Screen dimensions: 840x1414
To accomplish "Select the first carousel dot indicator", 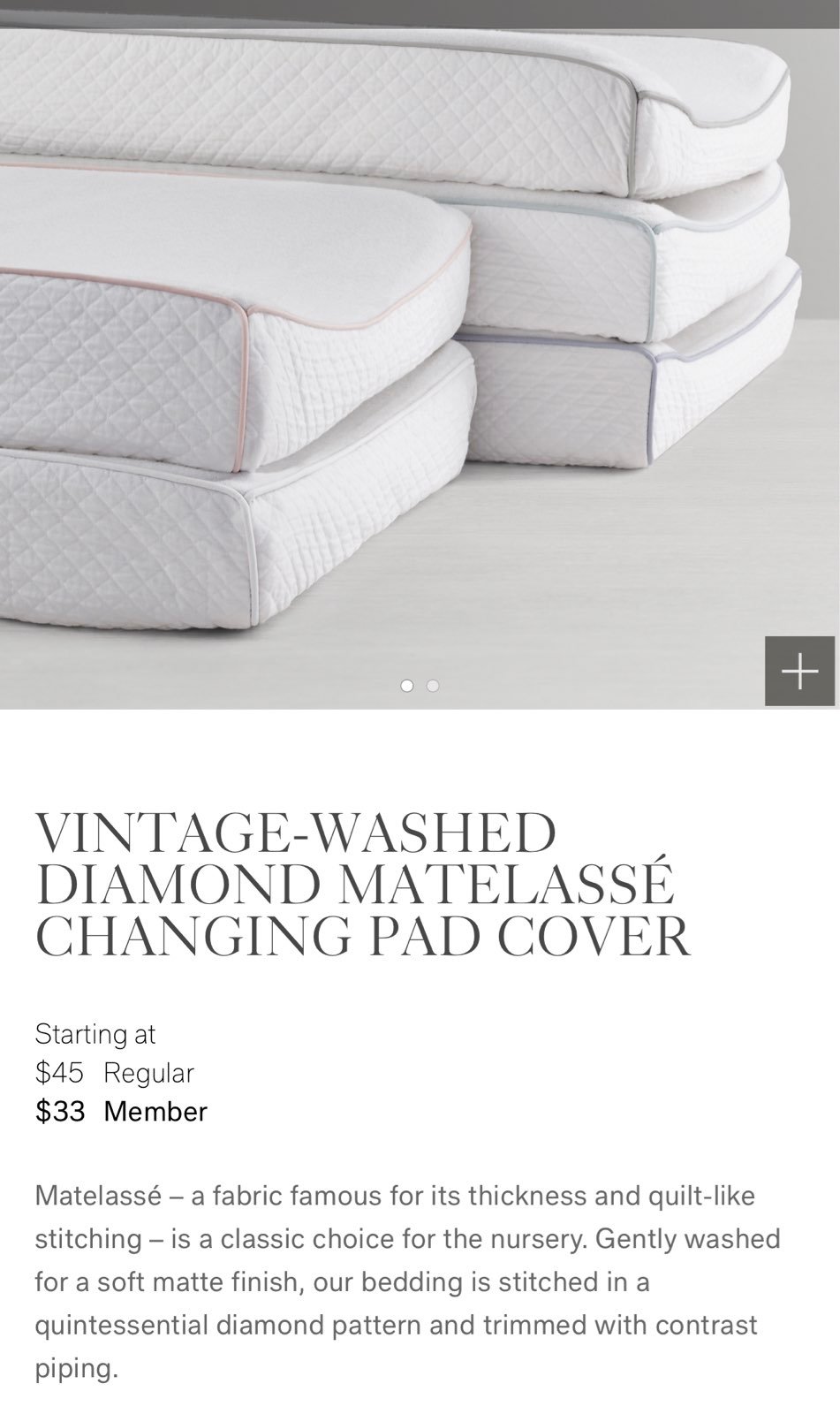I will point(407,686).
